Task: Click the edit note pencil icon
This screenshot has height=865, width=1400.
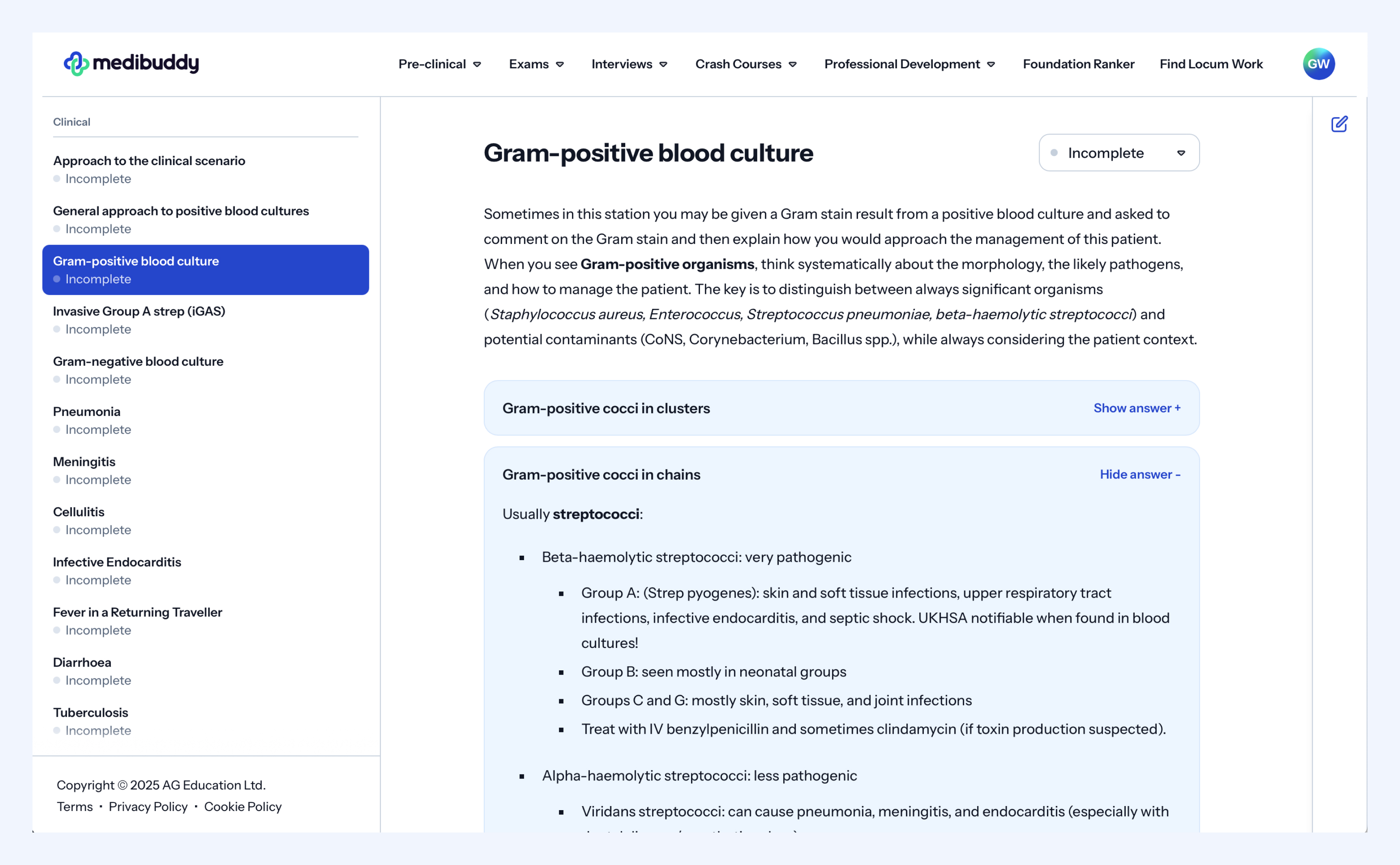Action: point(1339,124)
